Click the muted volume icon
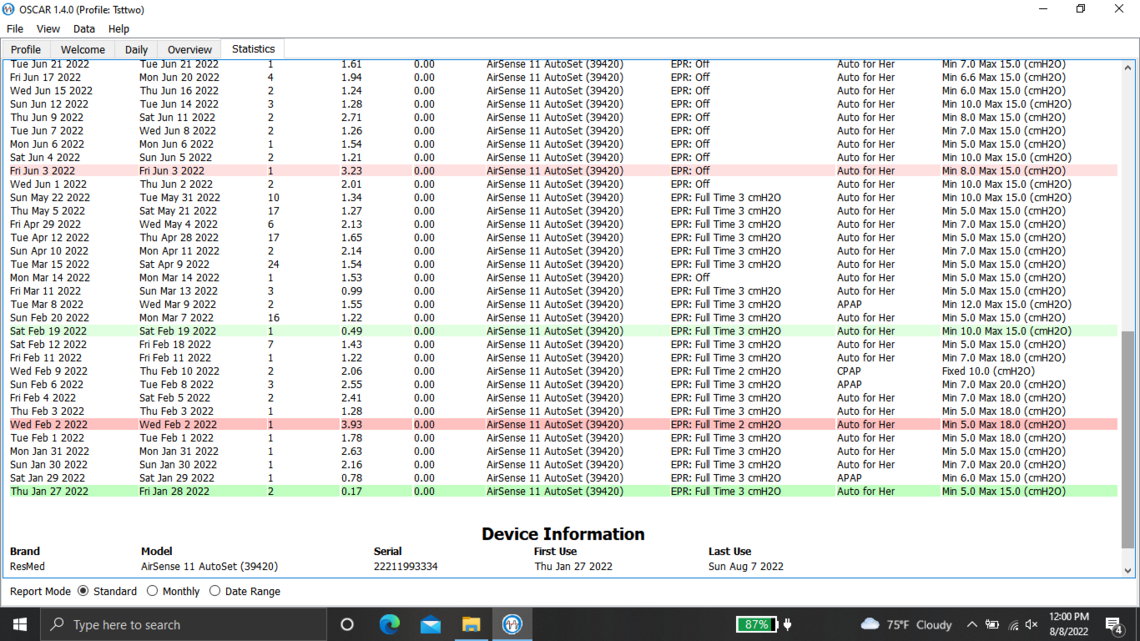Screen dimensions: 1140x641 tap(1031, 624)
